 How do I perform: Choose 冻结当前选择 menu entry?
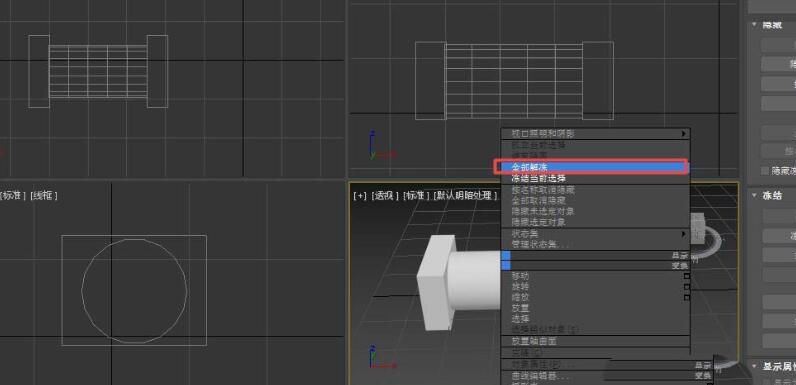point(595,178)
